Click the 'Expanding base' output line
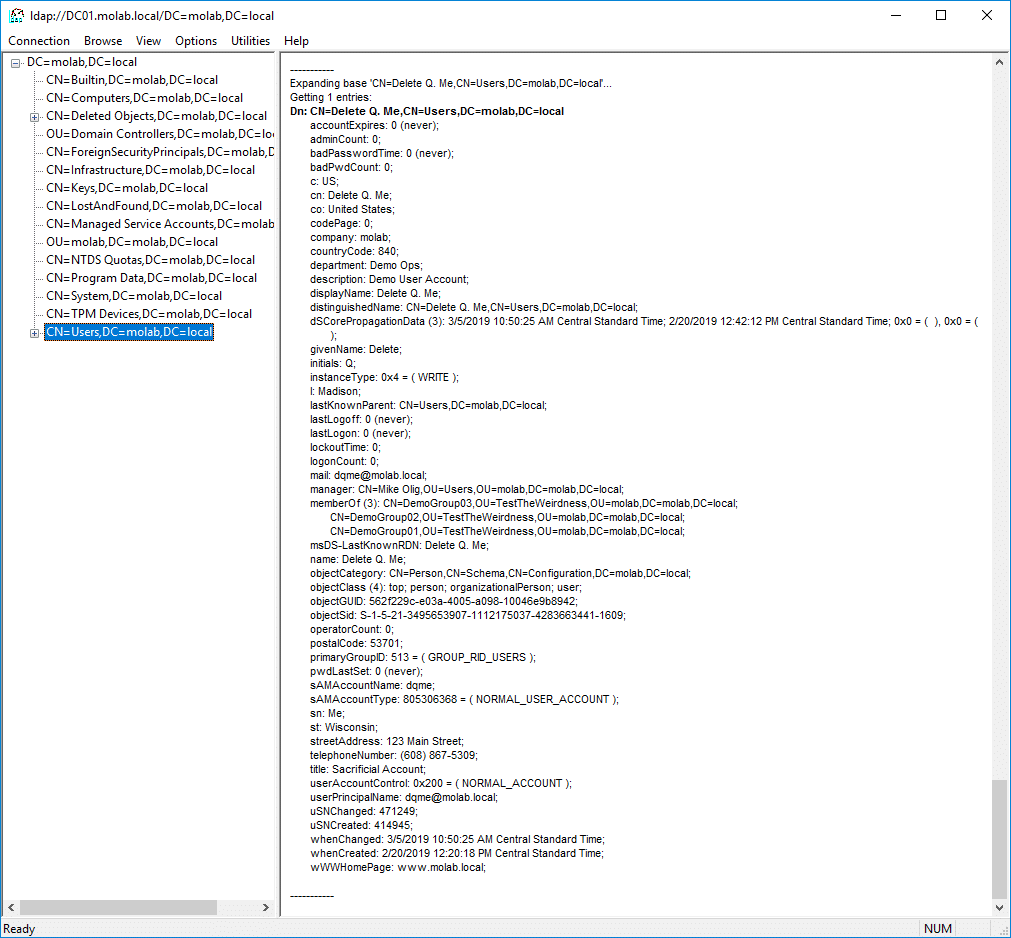This screenshot has width=1011, height=938. pyautogui.click(x=451, y=84)
